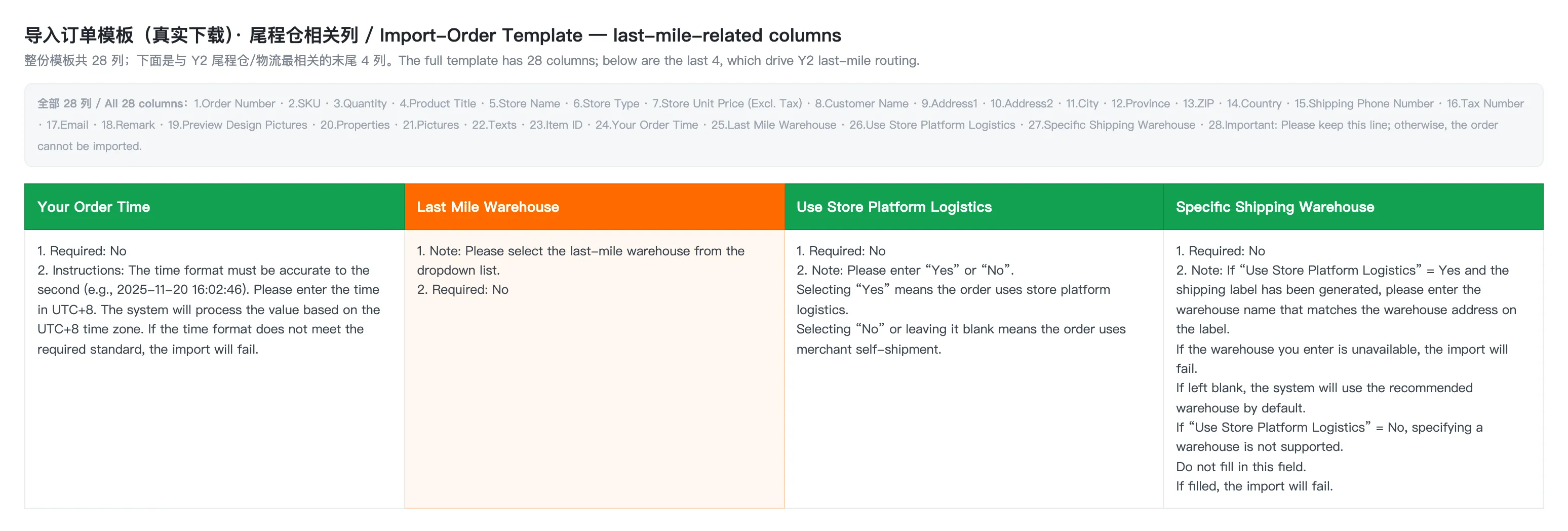Viewport: 1568px width, 531px height.
Task: Click '1.Order Number' in the column list
Action: tap(234, 103)
